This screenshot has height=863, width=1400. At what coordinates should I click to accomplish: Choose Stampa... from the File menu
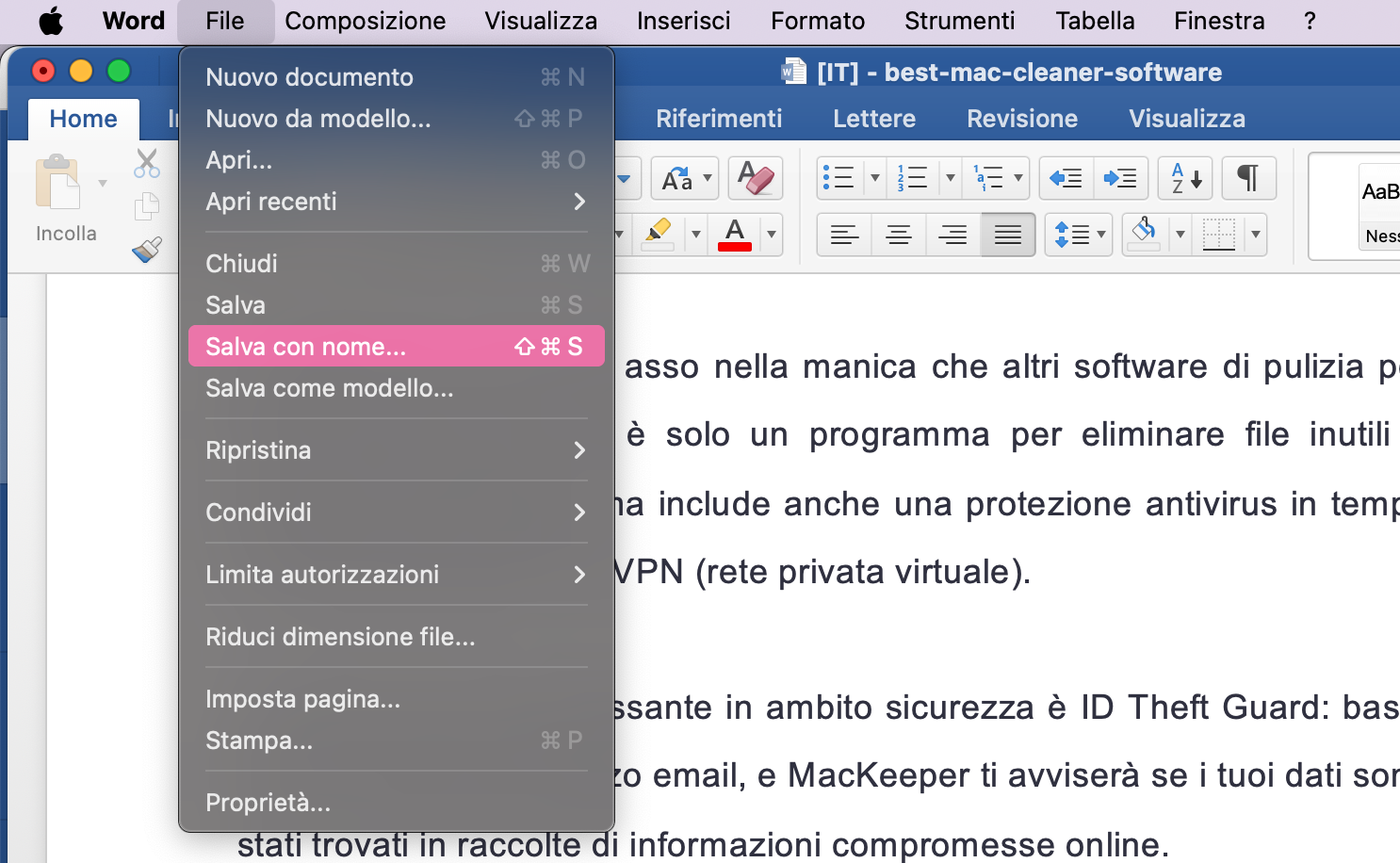coord(396,741)
